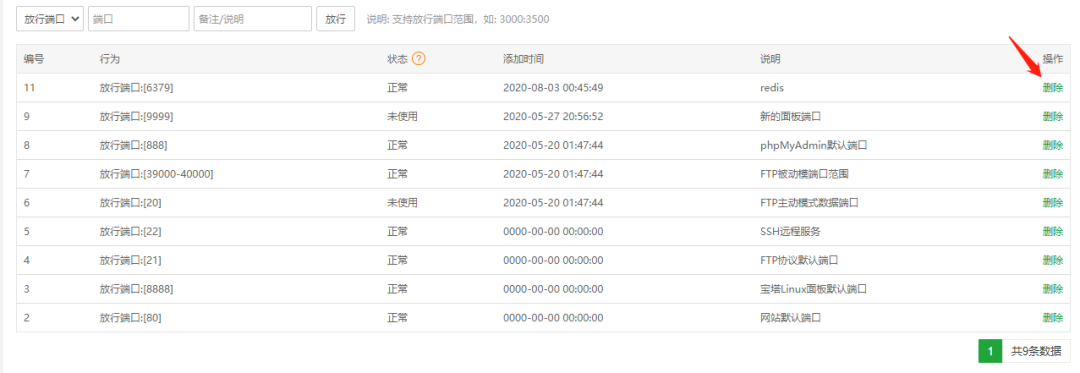
Task: Focus the 端口 port input field
Action: (x=138, y=19)
